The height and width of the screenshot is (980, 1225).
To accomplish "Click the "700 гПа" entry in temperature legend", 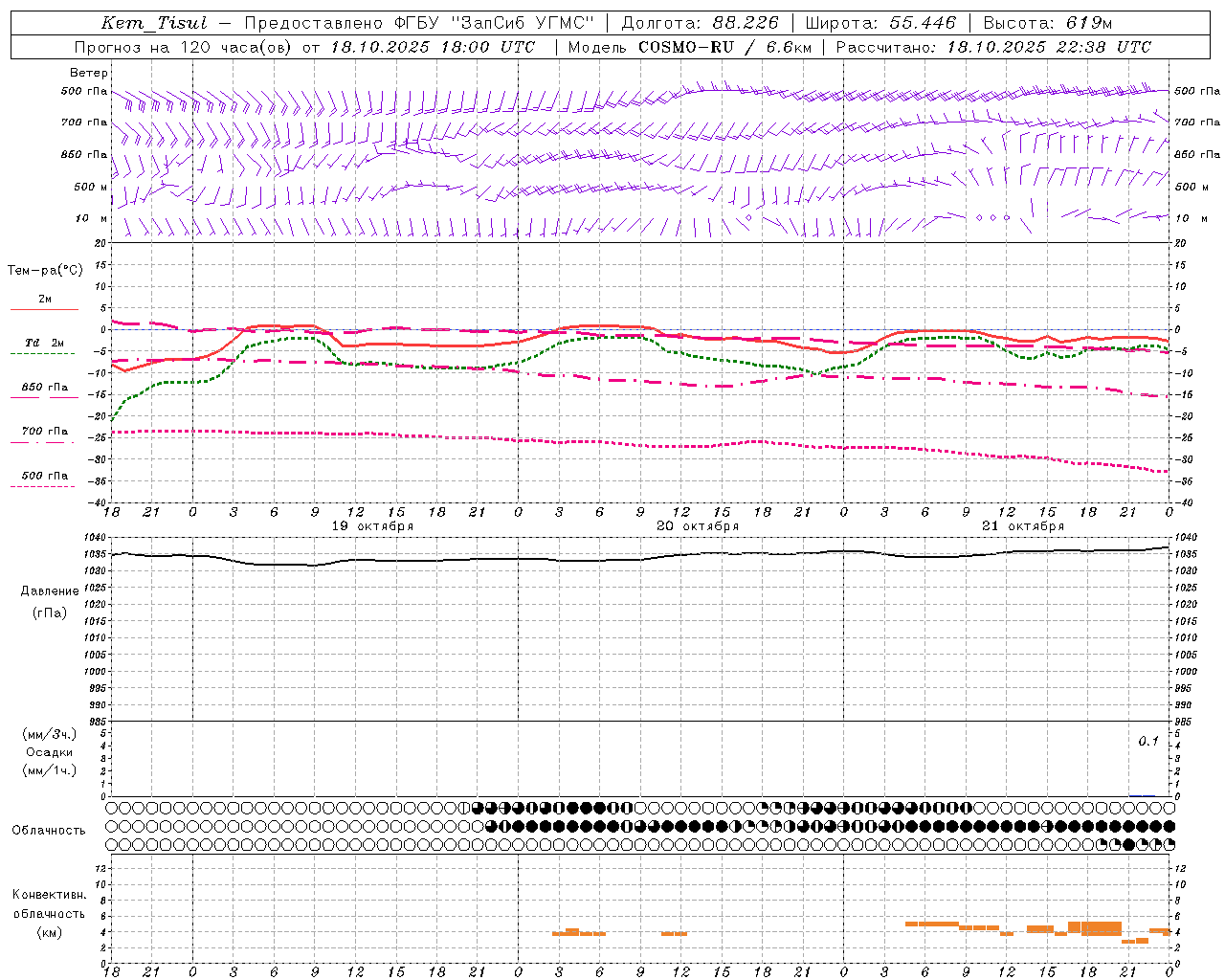I will pyautogui.click(x=45, y=432).
